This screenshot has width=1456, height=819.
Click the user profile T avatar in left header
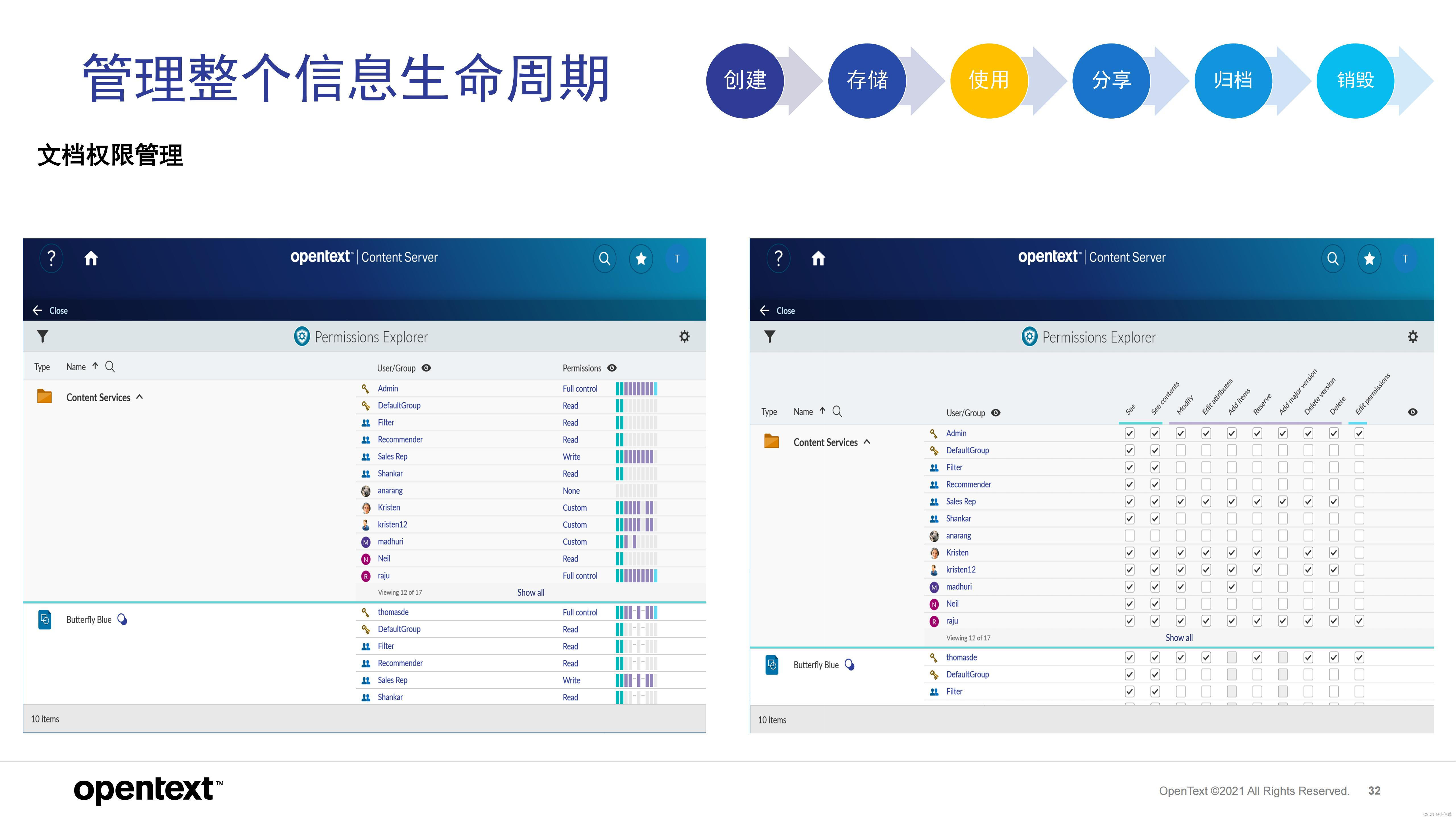(x=677, y=258)
